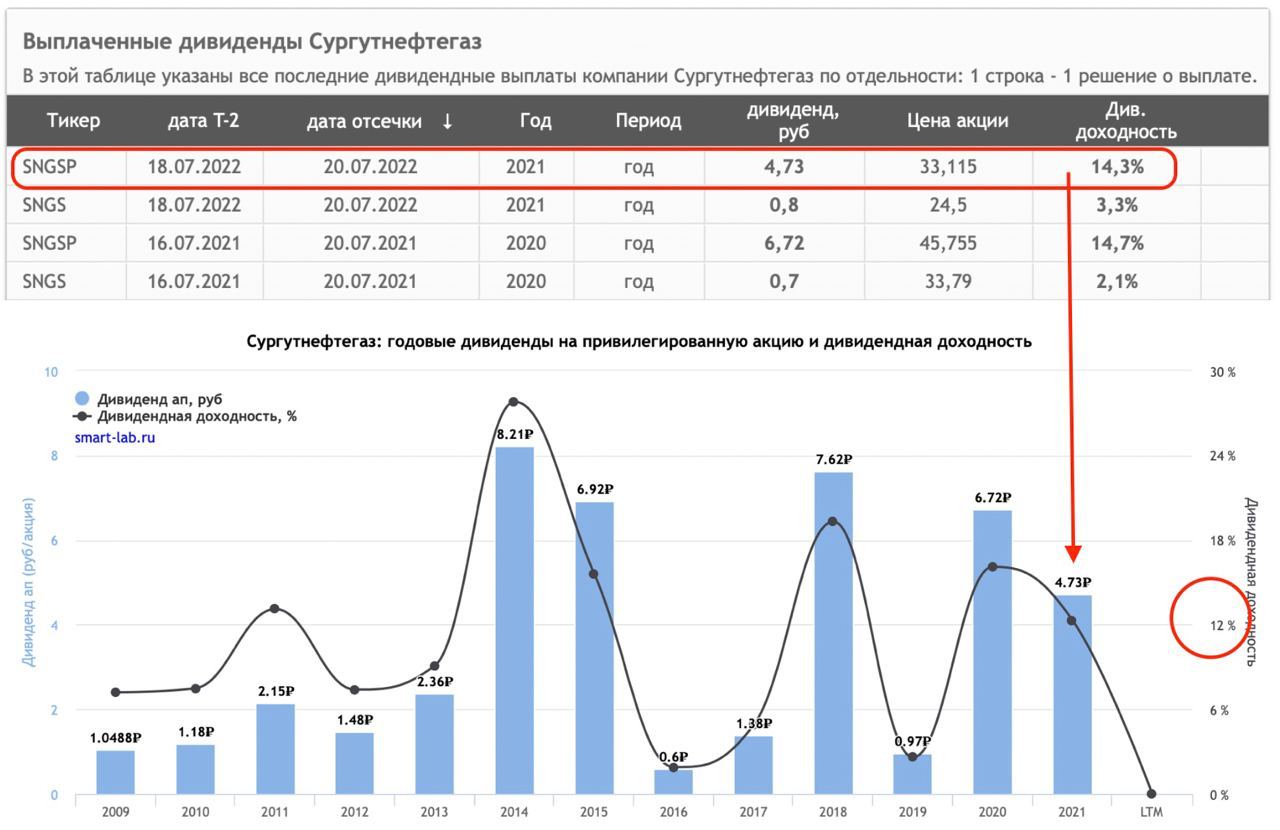Click the dividend value 0,7 in the table
Screen dimensions: 1280x830
(x=784, y=281)
